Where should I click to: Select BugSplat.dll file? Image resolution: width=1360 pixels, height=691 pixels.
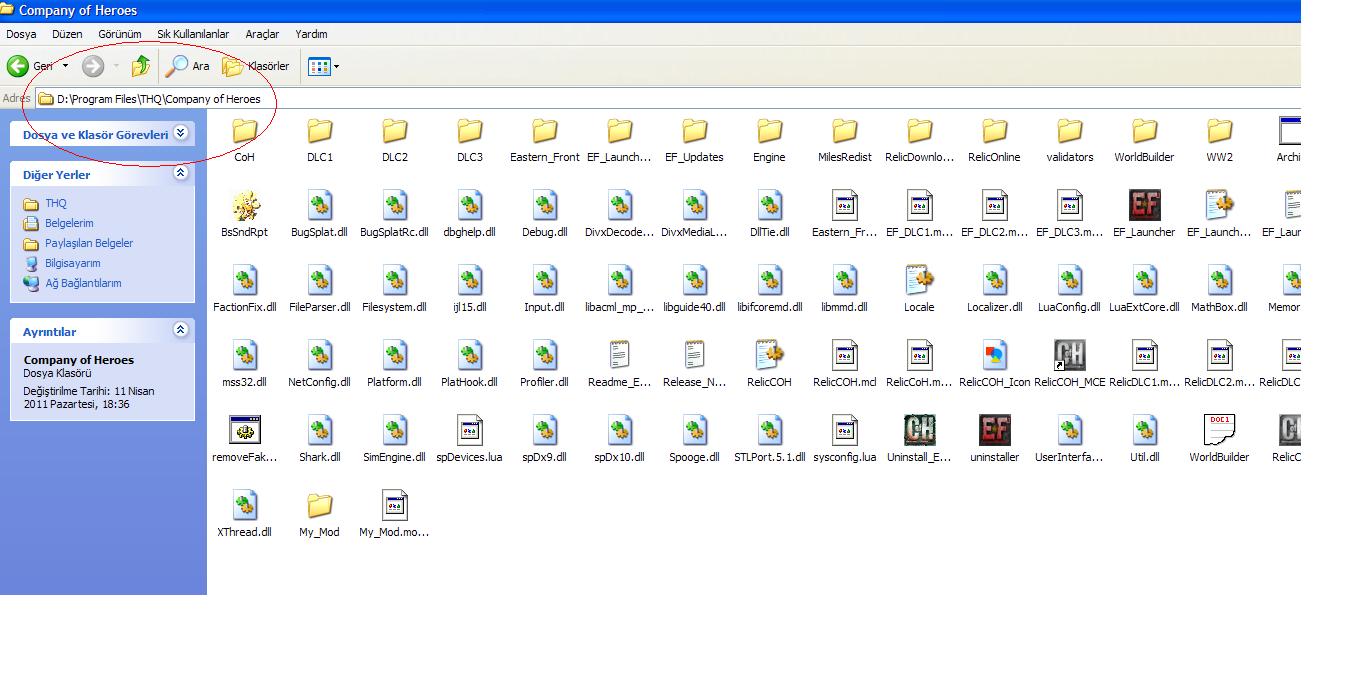pos(319,215)
